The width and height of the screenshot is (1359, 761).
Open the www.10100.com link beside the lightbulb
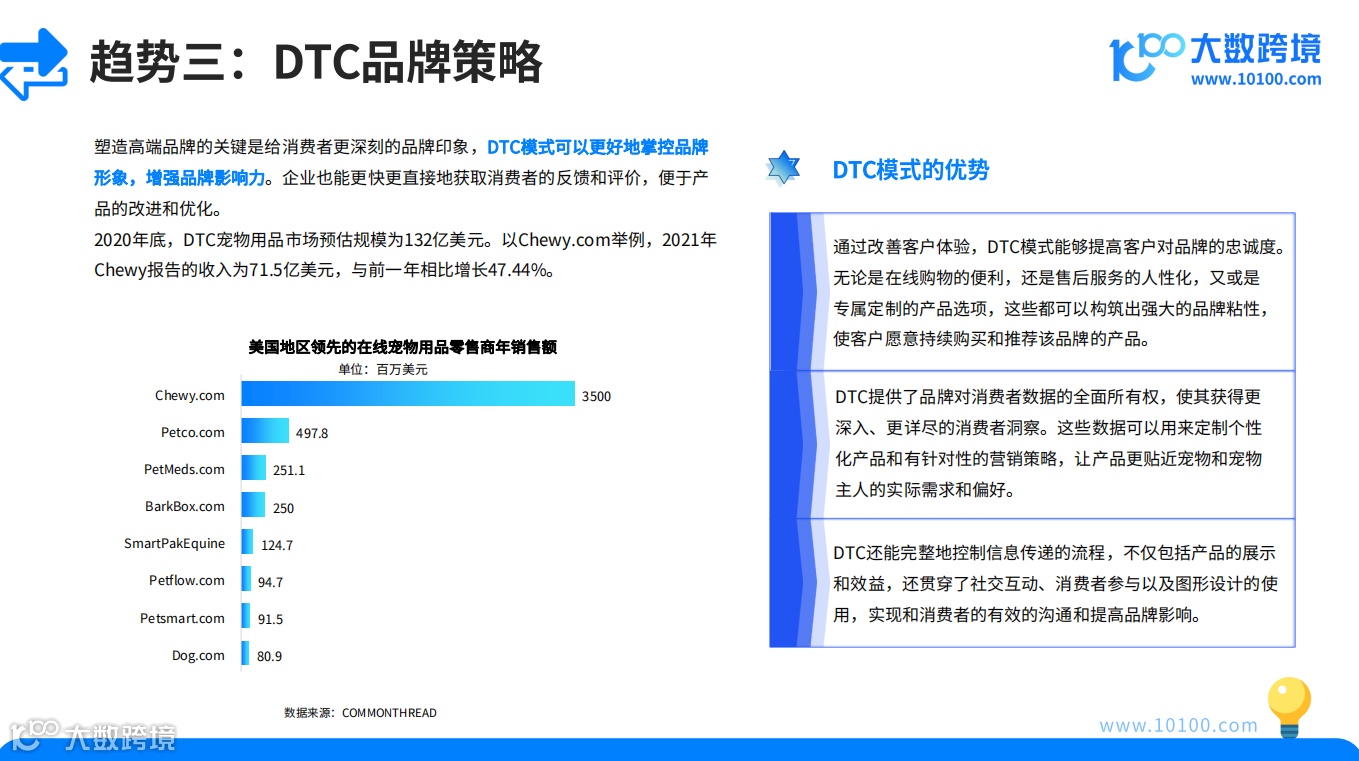tap(1178, 726)
